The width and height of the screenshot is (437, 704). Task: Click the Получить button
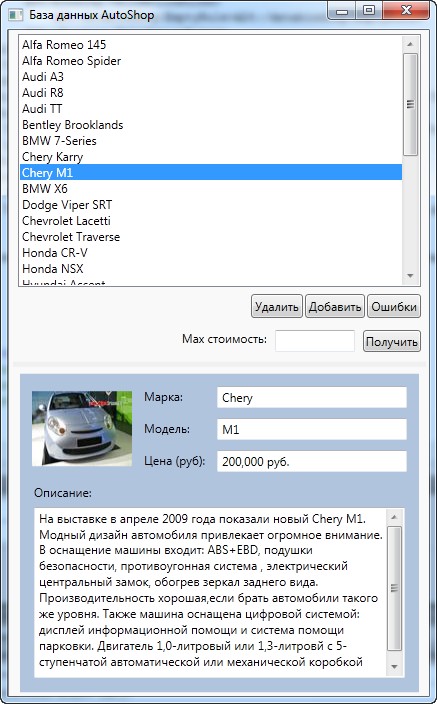tap(392, 341)
